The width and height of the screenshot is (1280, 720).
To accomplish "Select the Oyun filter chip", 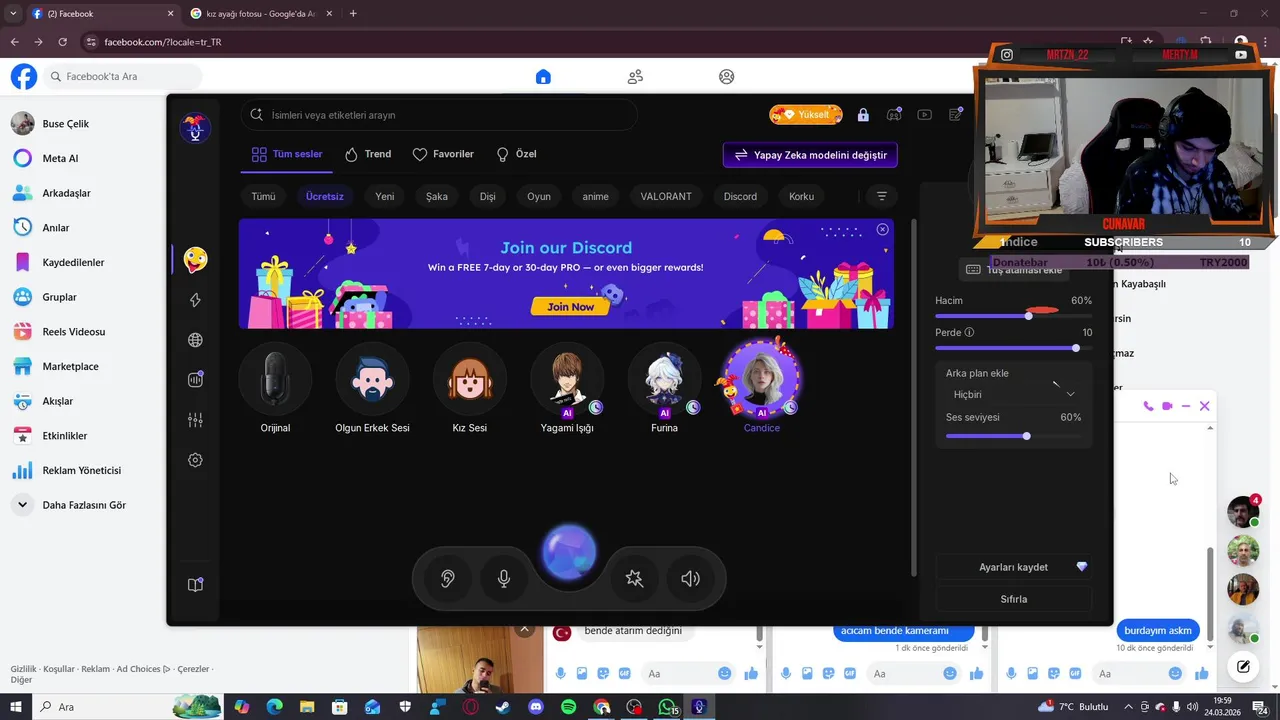I will click(539, 196).
